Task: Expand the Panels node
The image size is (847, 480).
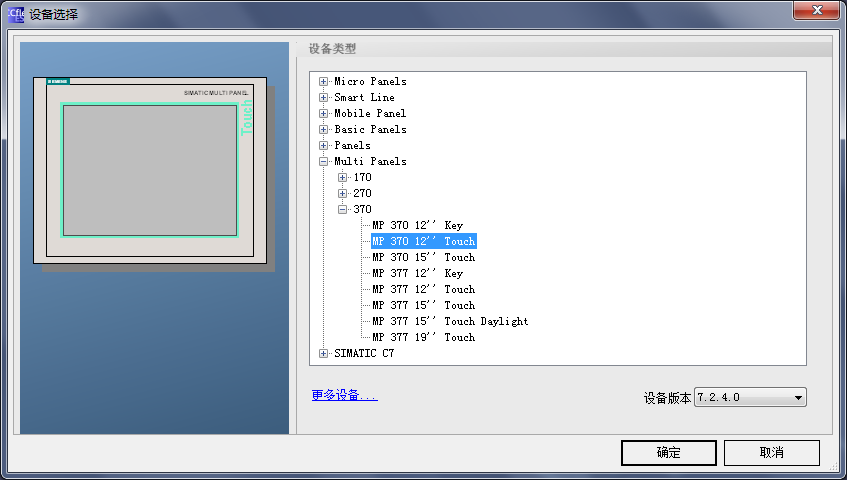Action: [x=323, y=146]
